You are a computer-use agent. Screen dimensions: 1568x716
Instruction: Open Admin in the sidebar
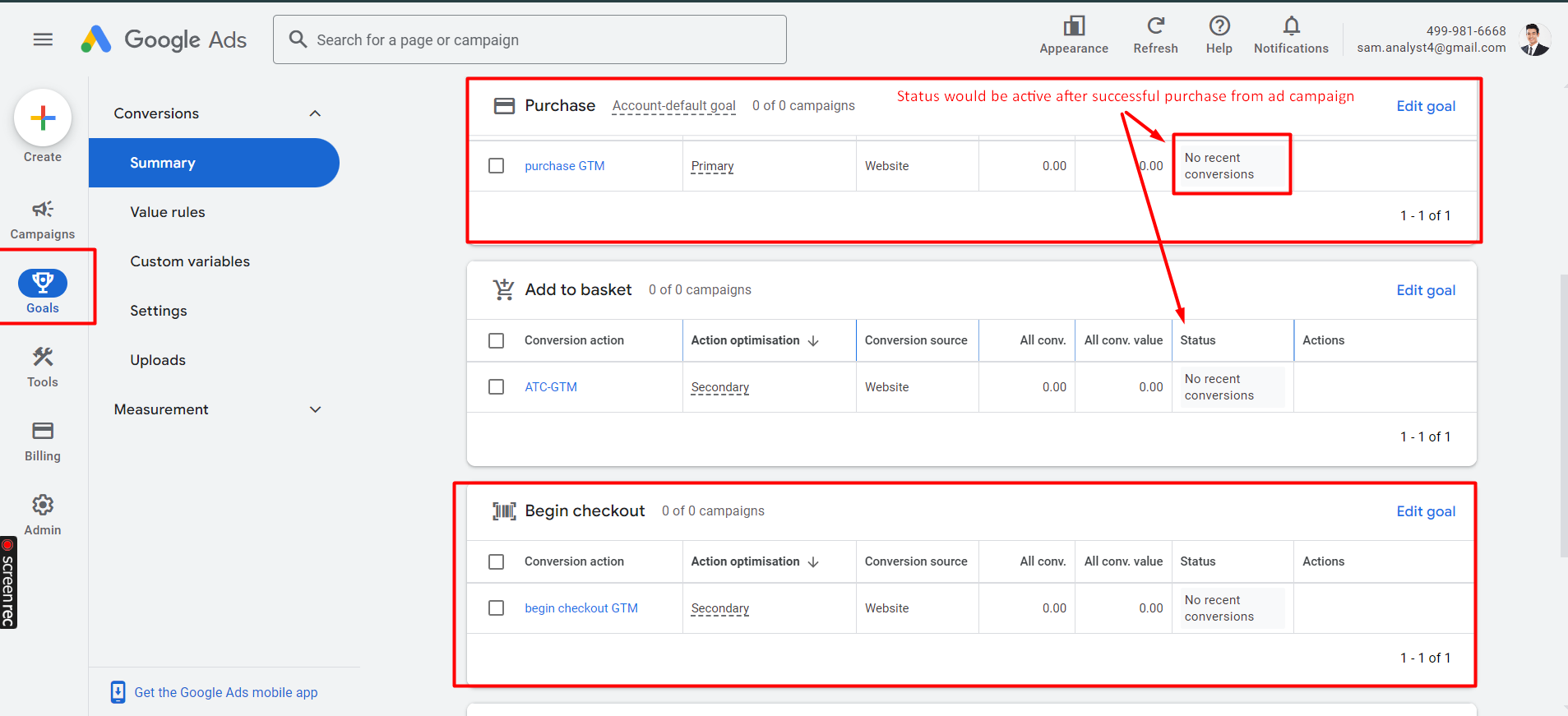[x=43, y=515]
